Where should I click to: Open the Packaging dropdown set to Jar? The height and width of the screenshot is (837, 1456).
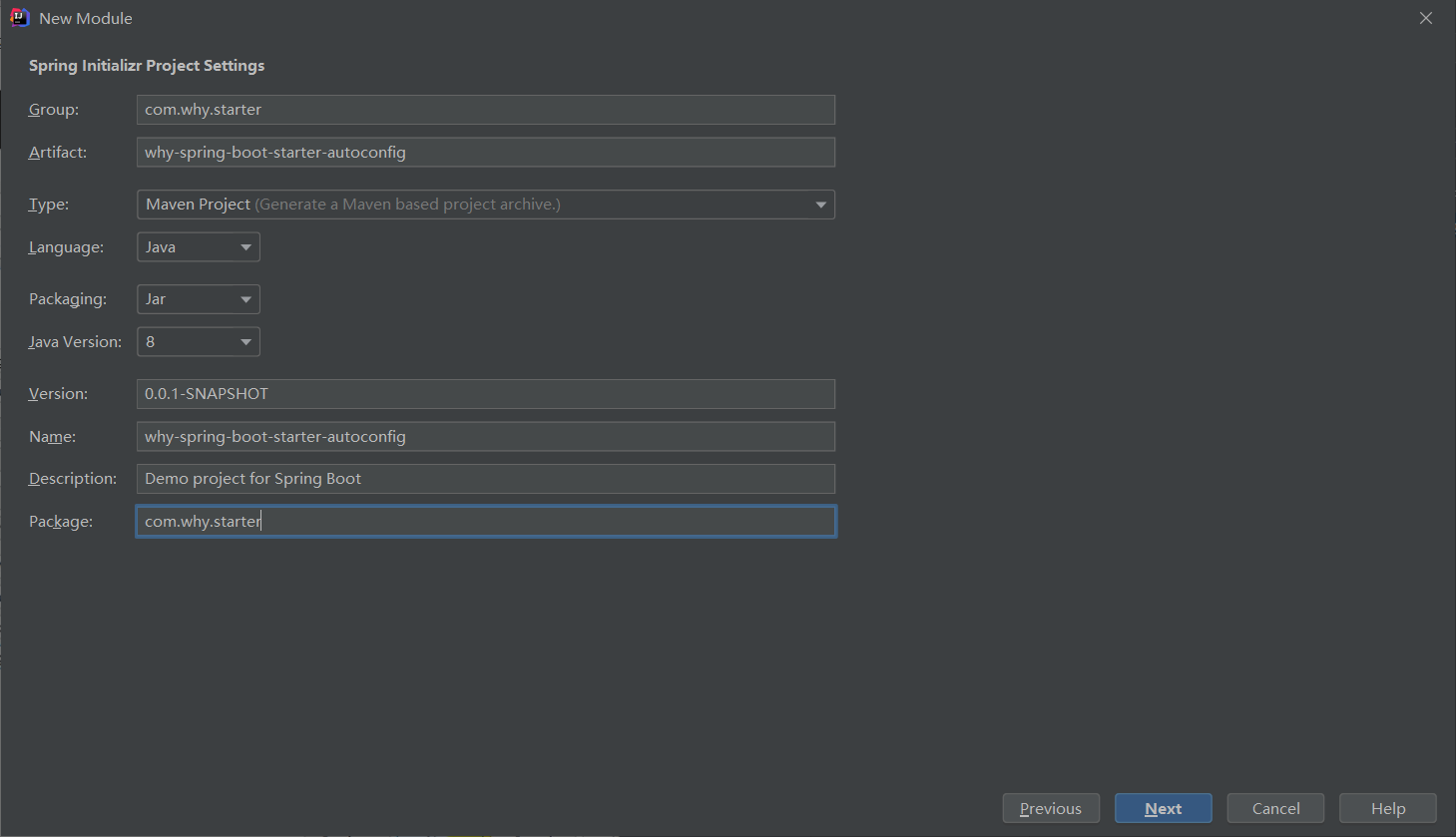[x=199, y=299]
